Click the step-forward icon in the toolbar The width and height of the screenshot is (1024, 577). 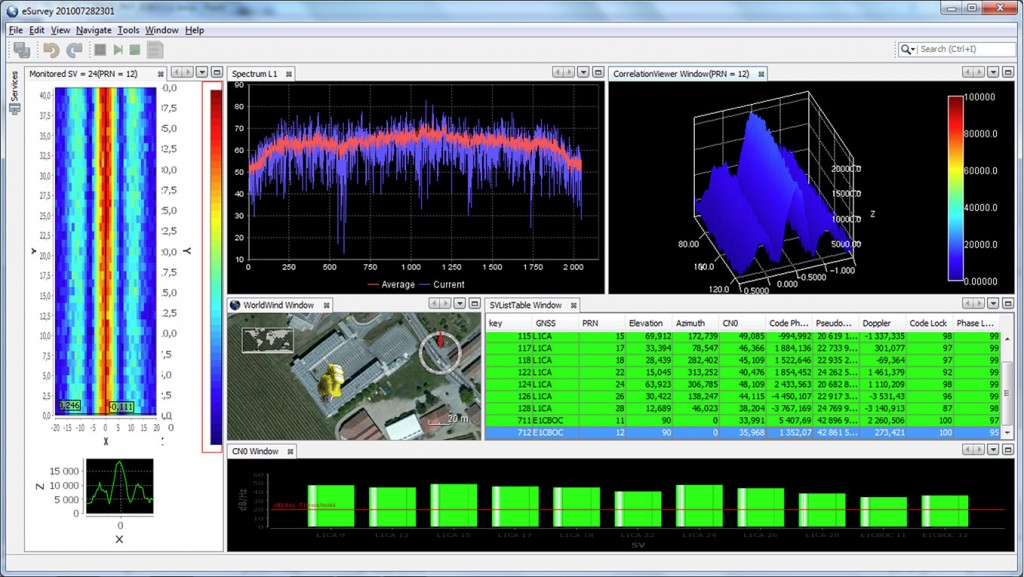coord(118,48)
